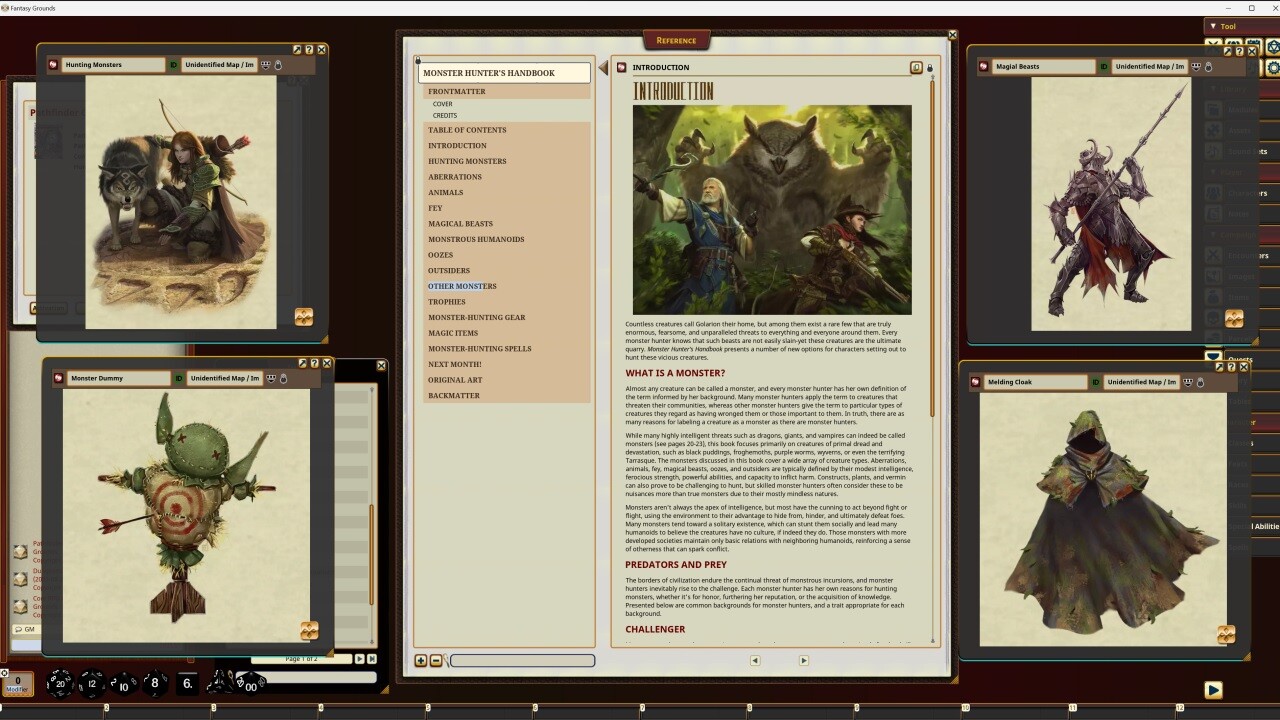Roll the white d6 die
Image resolution: width=1280 pixels, height=720 pixels.
click(x=186, y=684)
